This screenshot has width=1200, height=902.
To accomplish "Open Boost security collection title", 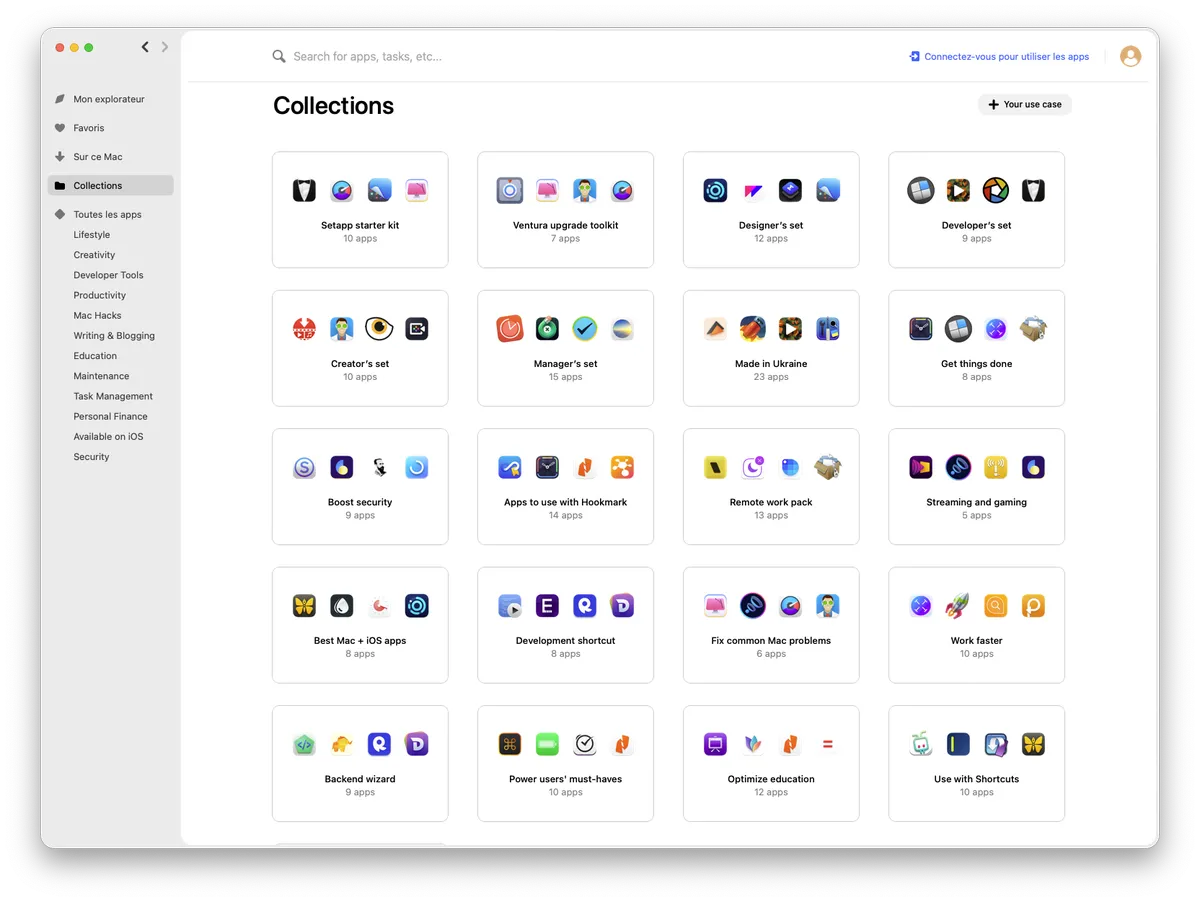I will pos(360,502).
